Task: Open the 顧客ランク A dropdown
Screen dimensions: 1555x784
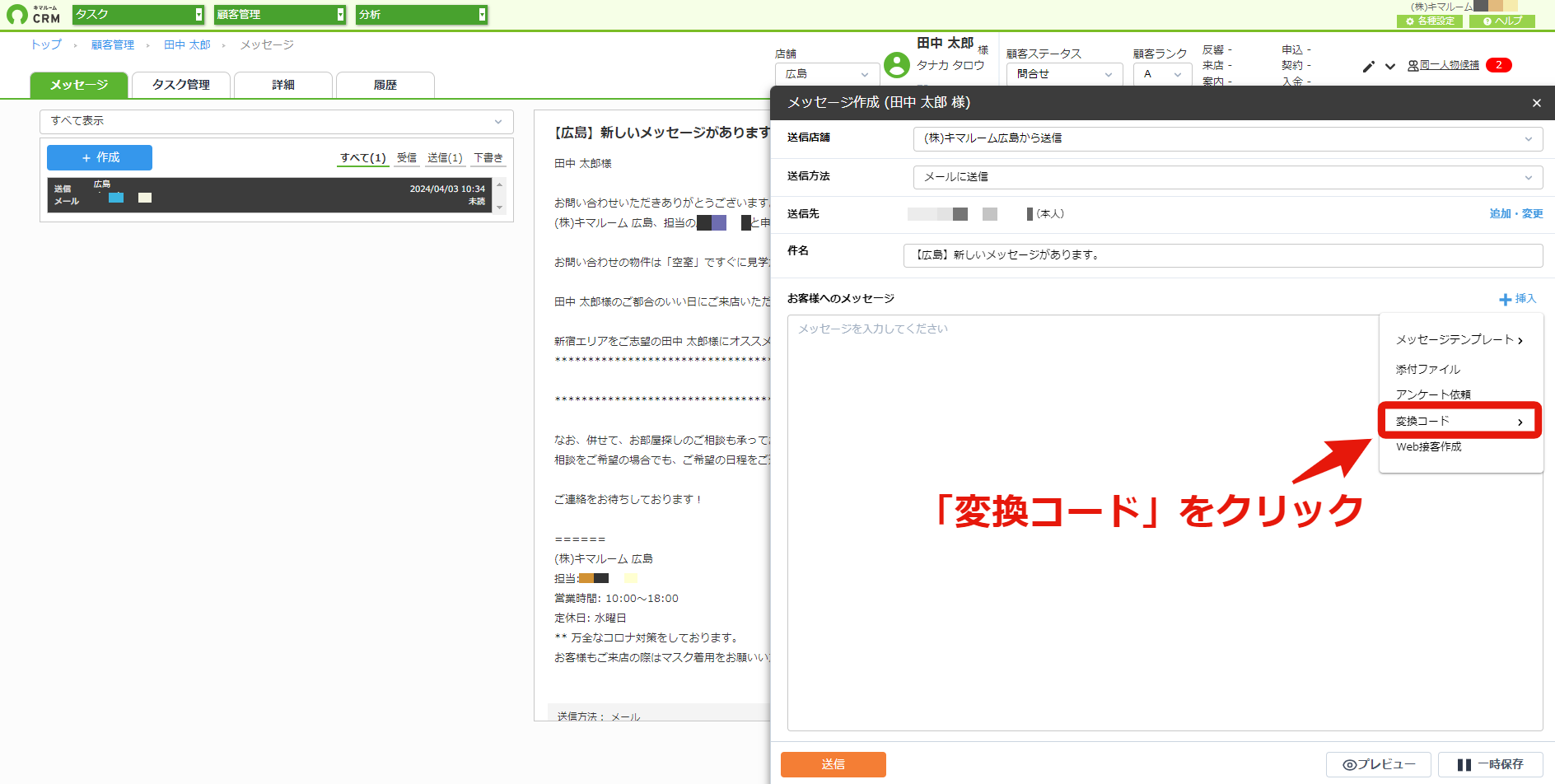Action: pyautogui.click(x=1162, y=74)
